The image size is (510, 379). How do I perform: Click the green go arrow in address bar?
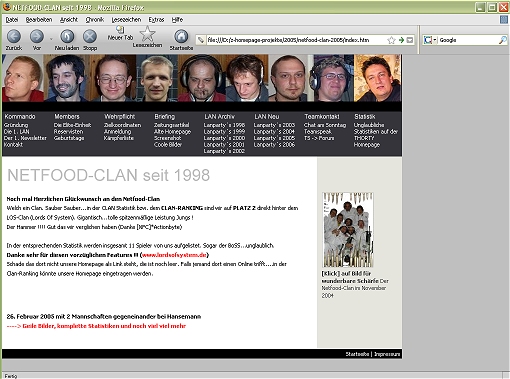coord(401,40)
